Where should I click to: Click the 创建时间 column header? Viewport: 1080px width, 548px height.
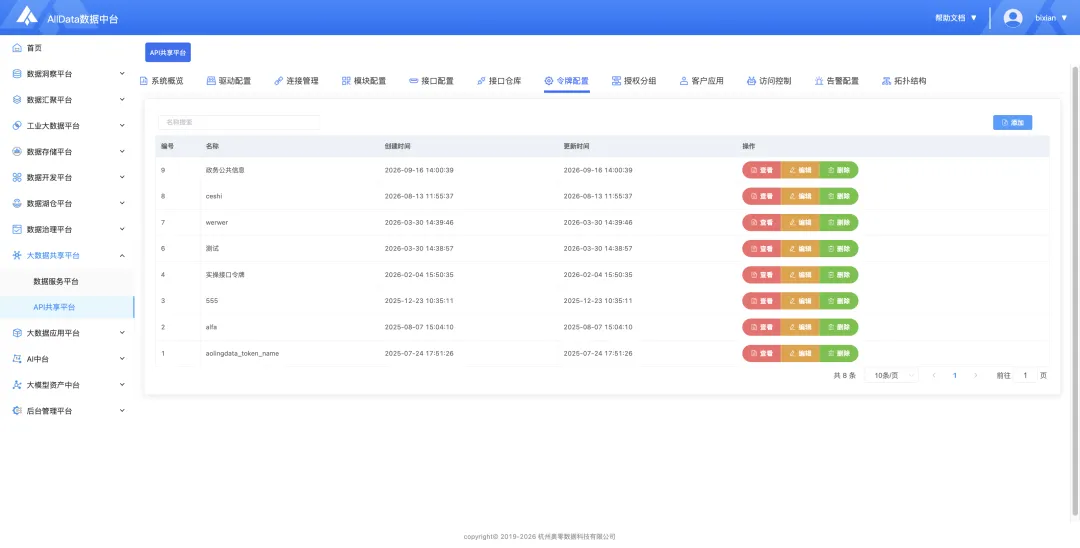click(397, 147)
